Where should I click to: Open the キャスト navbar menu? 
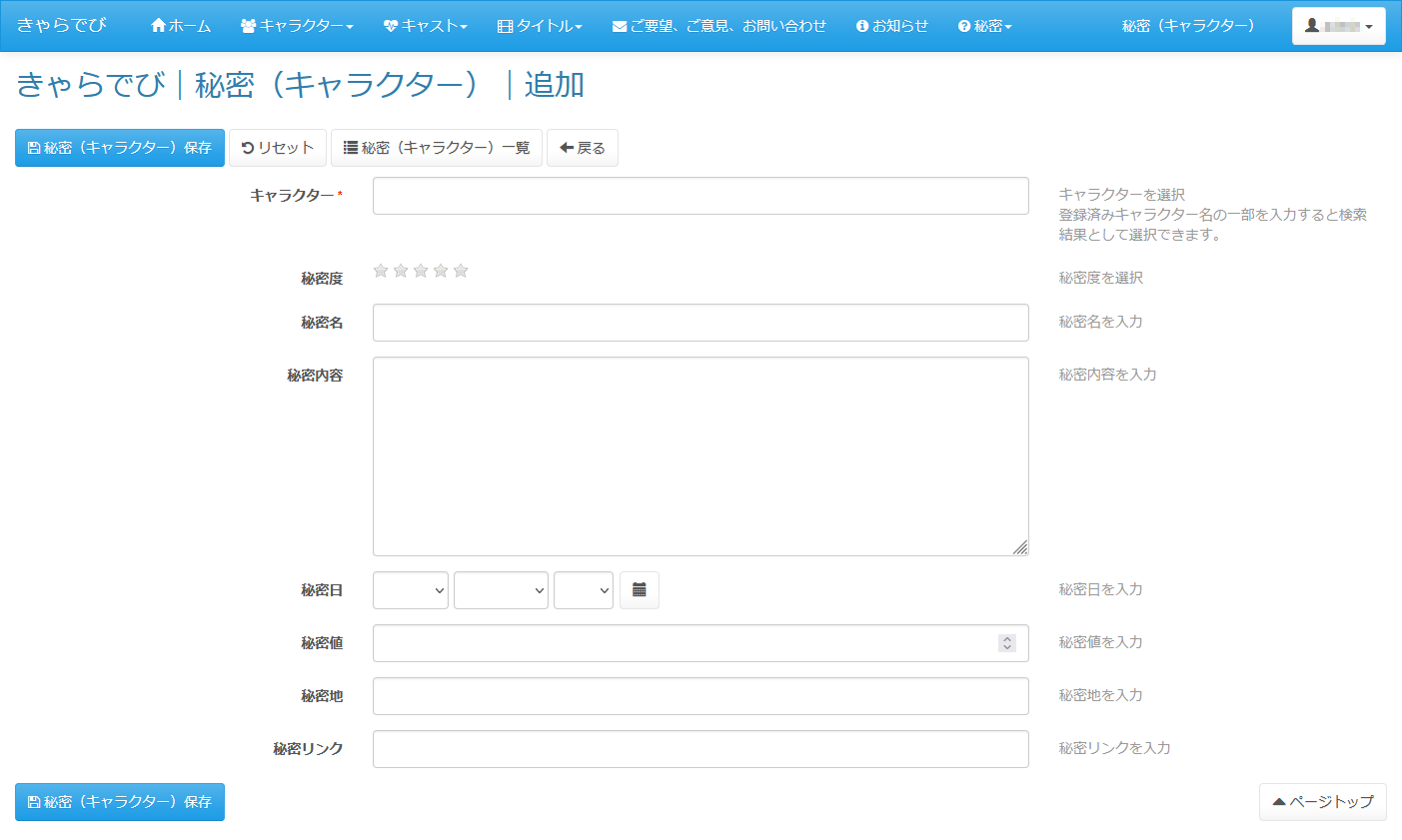[425, 26]
